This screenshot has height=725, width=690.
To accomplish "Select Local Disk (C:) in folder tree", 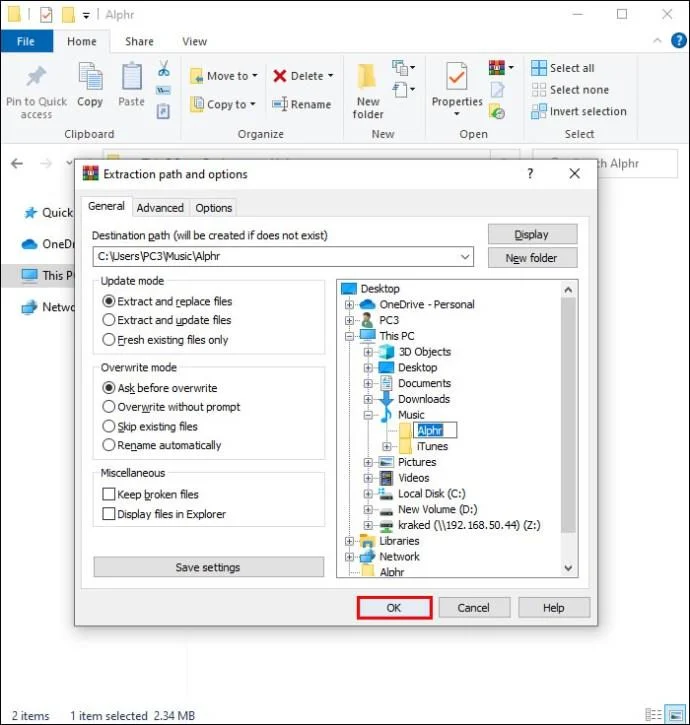I will click(431, 494).
